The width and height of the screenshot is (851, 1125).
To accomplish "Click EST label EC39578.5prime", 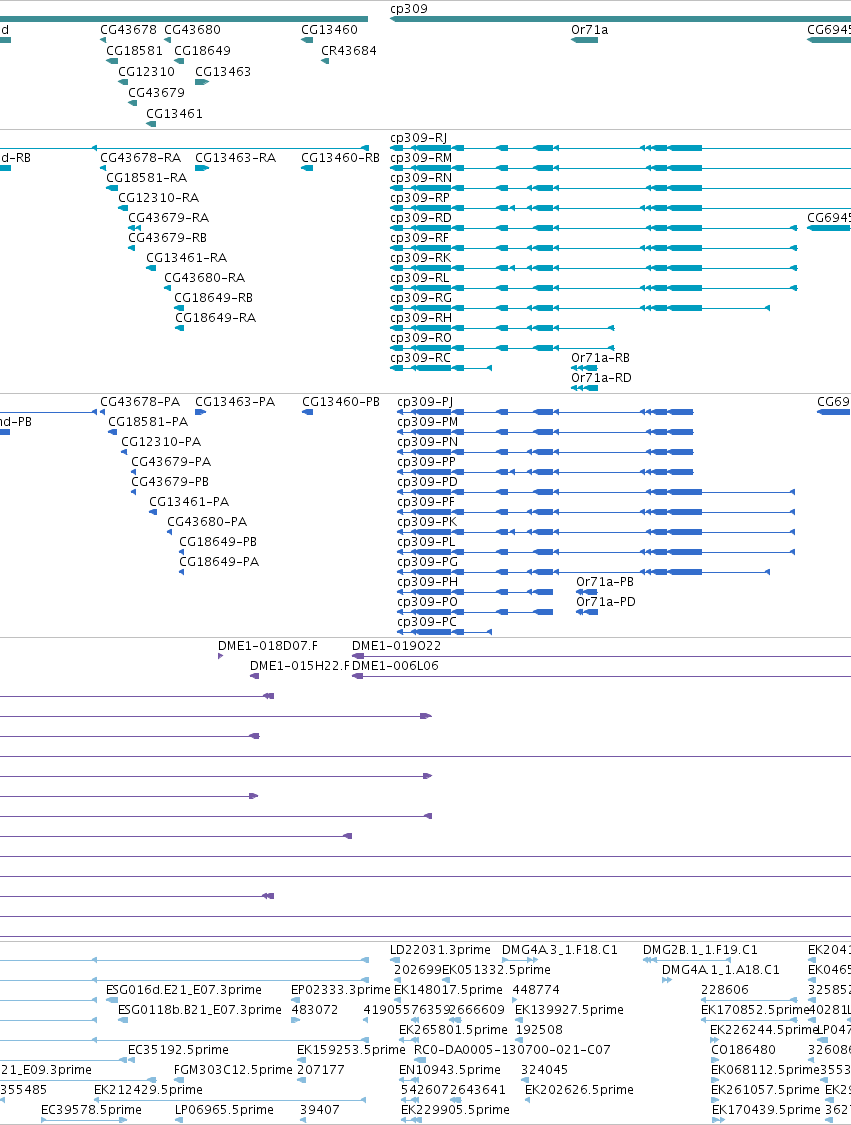I will pyautogui.click(x=91, y=1110).
